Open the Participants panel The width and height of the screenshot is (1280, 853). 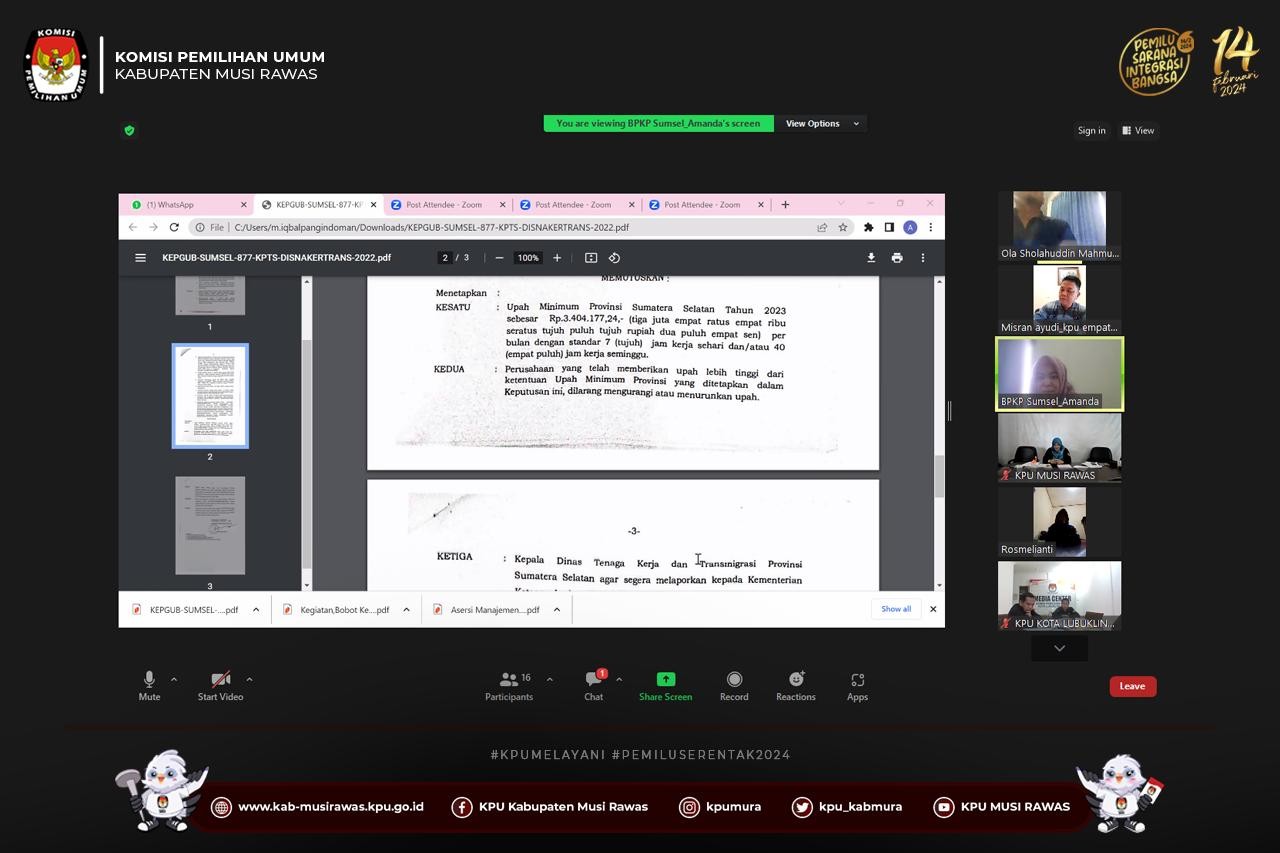(x=509, y=685)
